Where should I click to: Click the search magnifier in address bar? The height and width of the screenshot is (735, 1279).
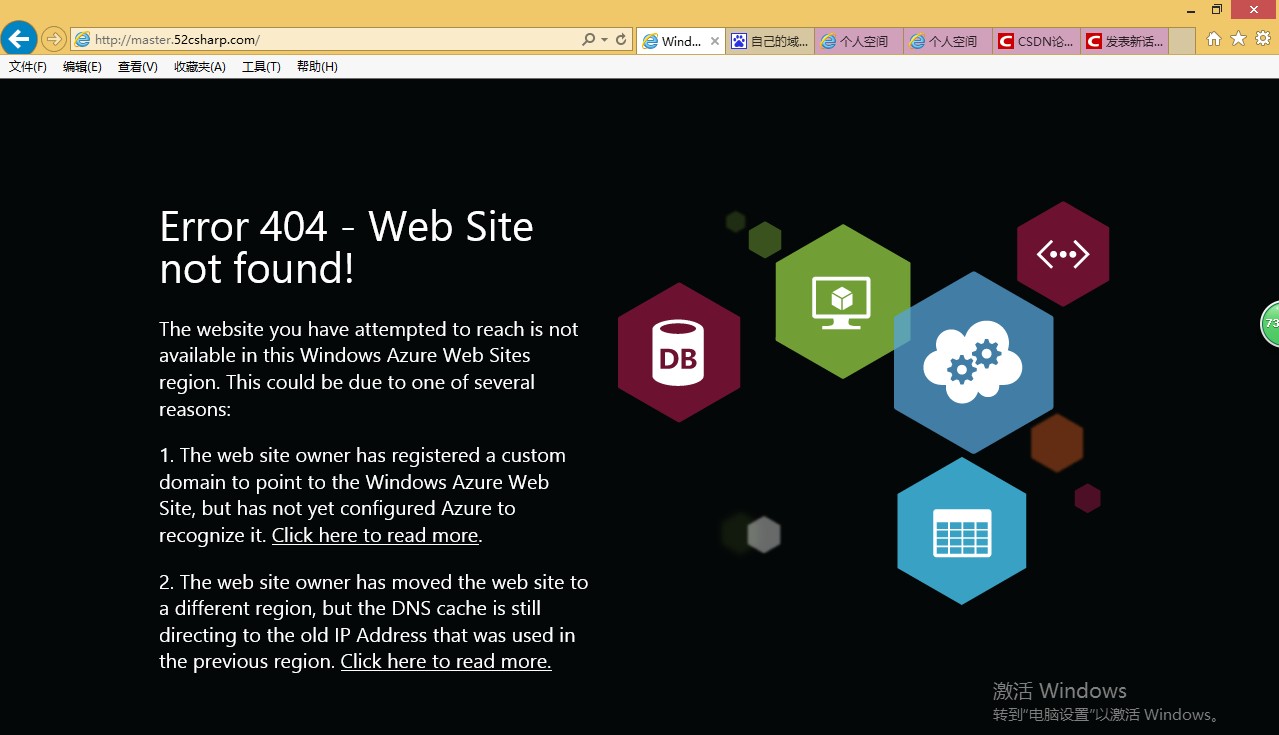(x=589, y=40)
